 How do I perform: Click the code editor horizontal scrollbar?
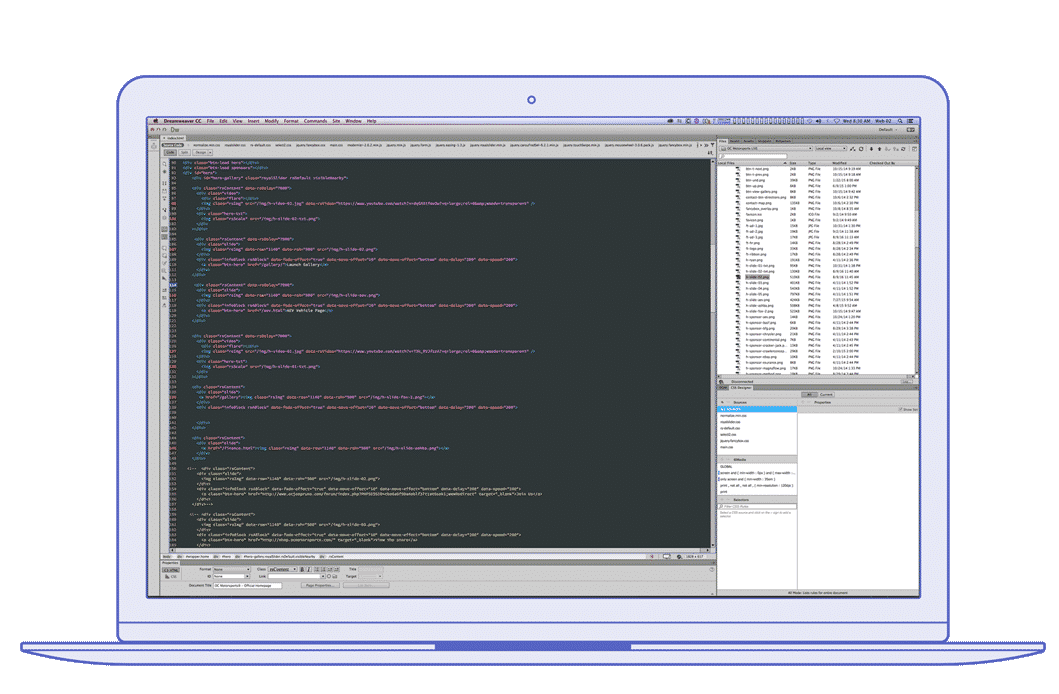click(x=439, y=550)
